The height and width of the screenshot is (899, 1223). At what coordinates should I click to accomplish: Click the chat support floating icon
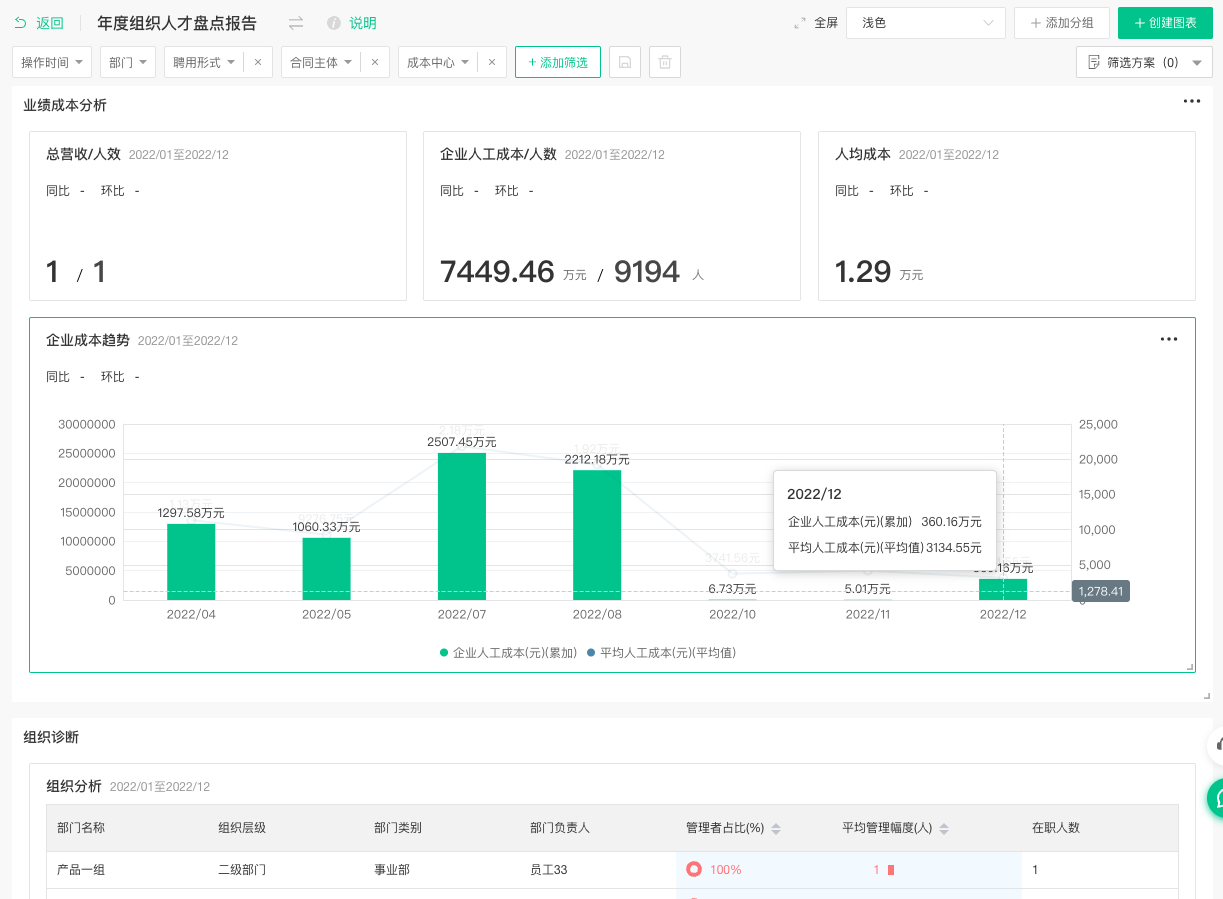coord(1215,798)
